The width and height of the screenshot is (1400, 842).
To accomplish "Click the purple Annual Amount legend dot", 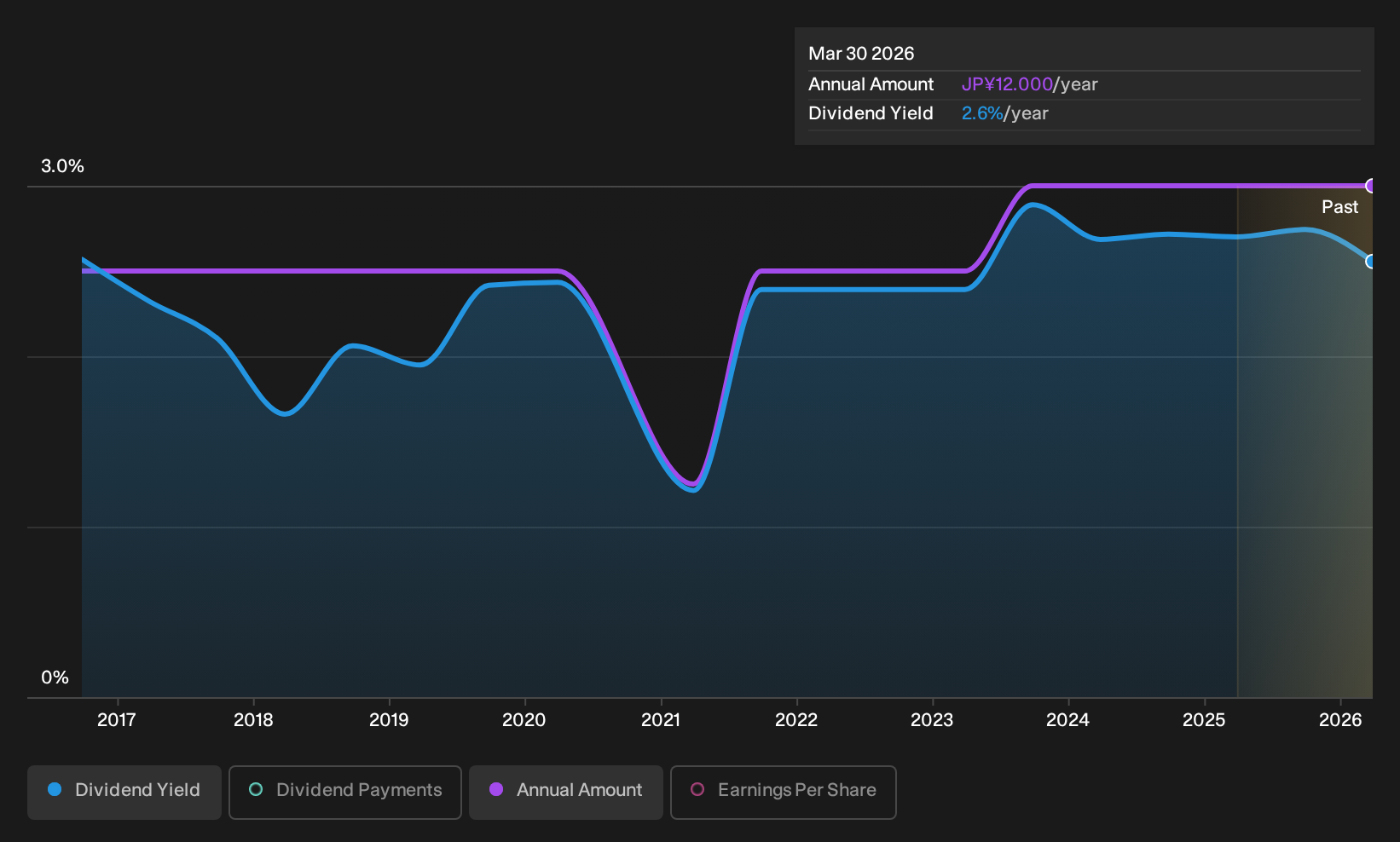I will [x=496, y=790].
